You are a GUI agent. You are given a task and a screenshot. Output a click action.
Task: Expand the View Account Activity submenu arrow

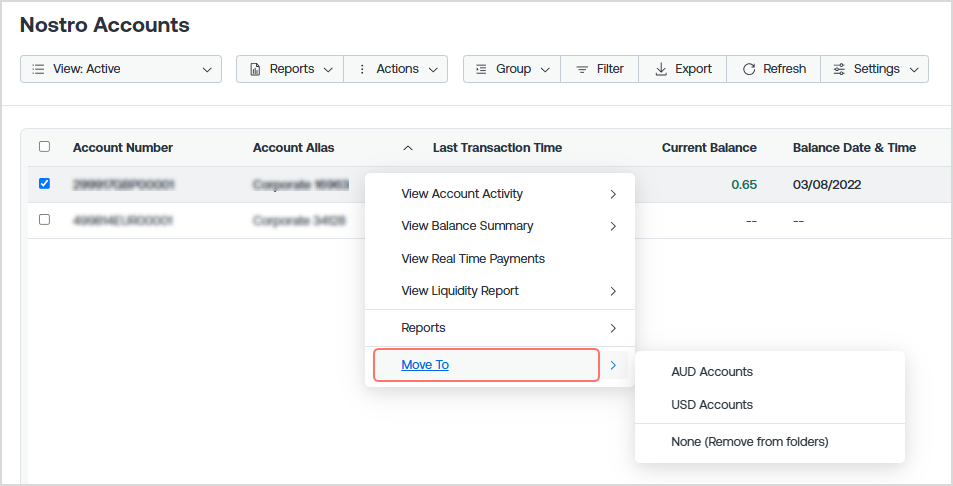click(x=613, y=194)
